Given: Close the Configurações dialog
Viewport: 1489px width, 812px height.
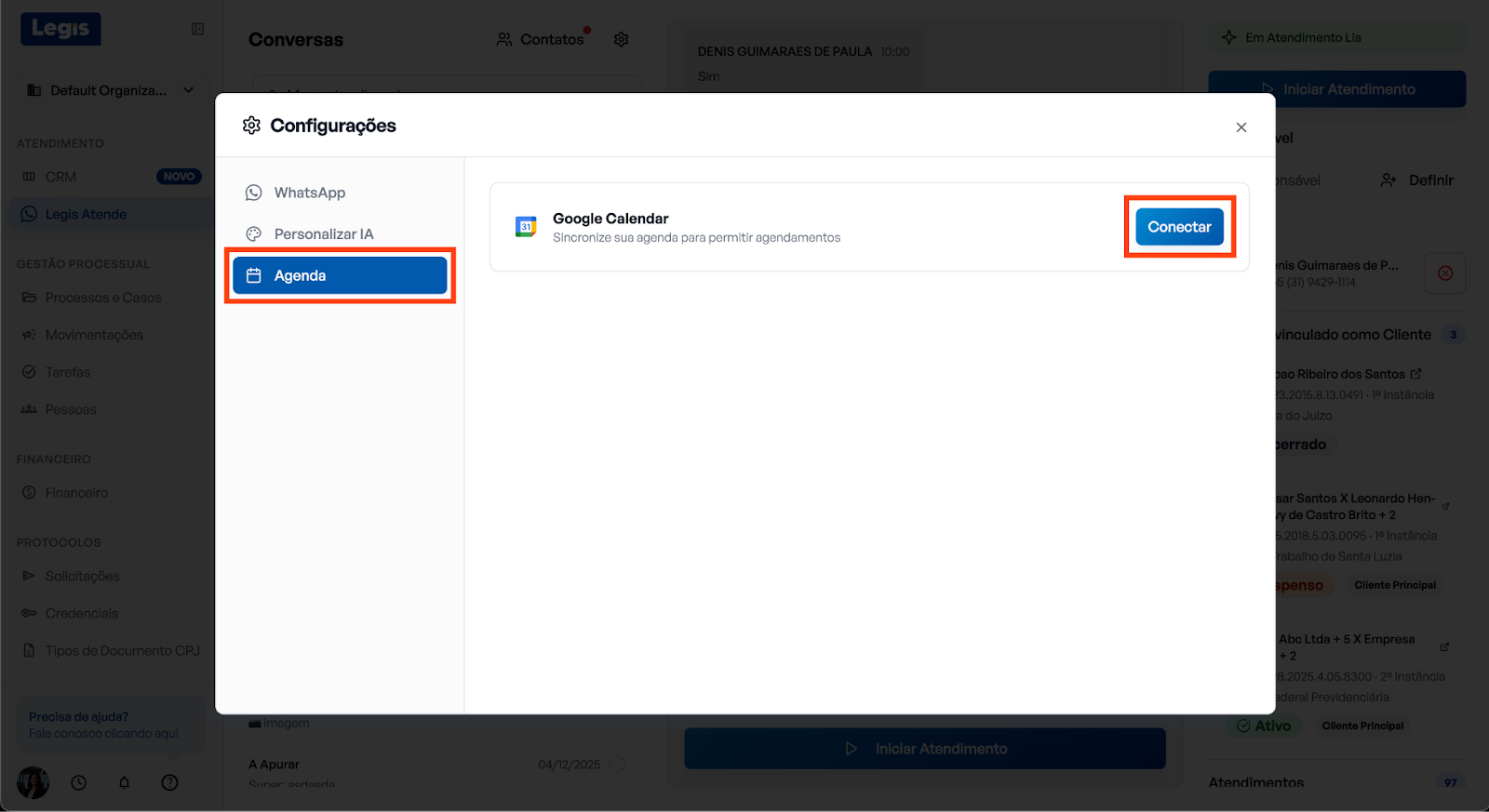Looking at the screenshot, I should (x=1241, y=127).
